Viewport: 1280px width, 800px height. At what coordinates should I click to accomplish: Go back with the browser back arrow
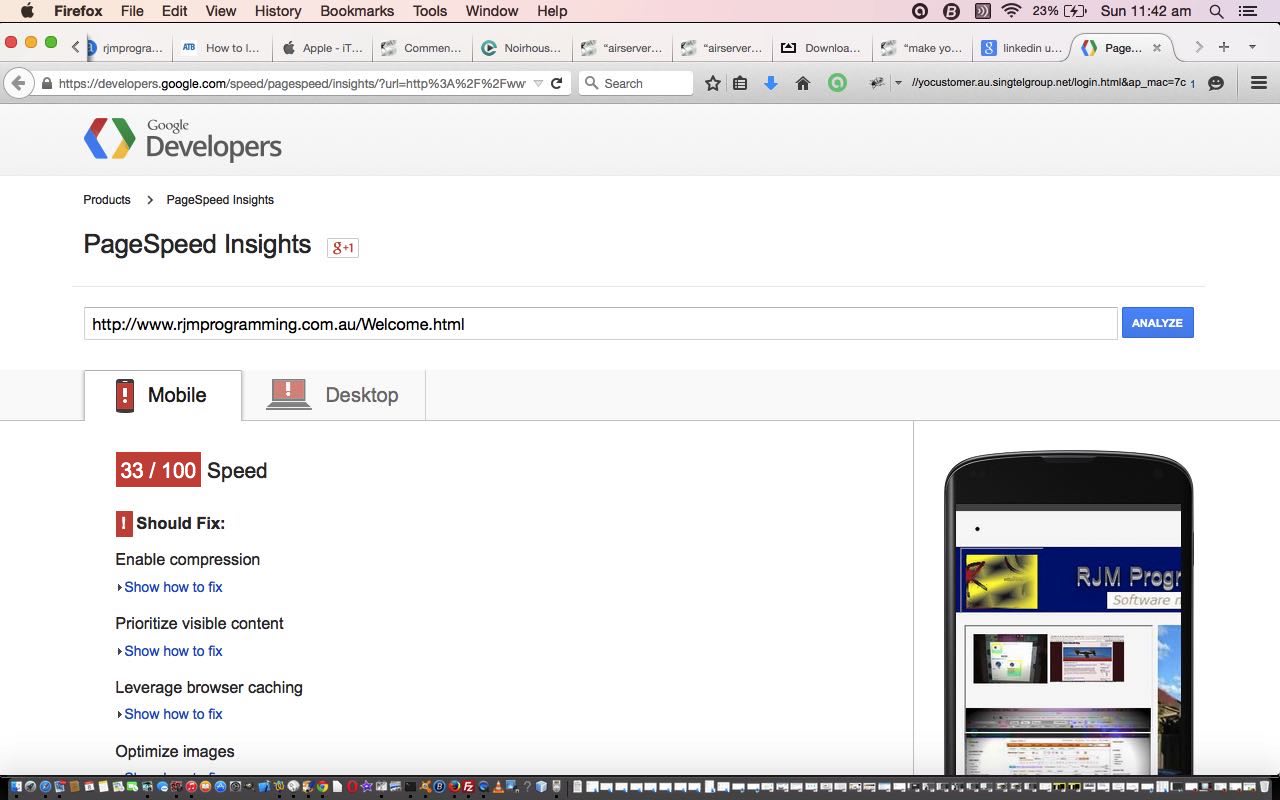(x=18, y=83)
